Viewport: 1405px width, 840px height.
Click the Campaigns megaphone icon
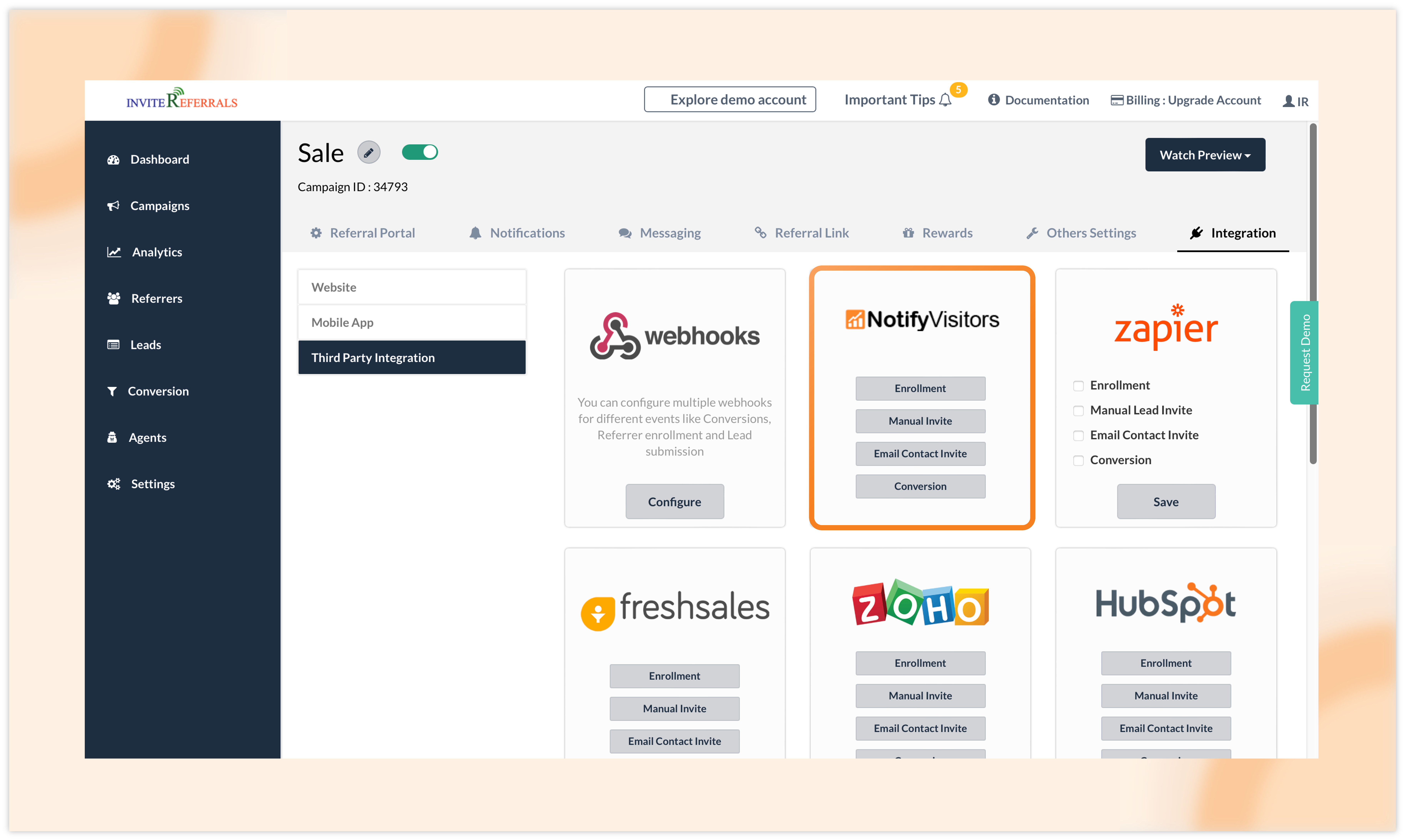tap(113, 205)
